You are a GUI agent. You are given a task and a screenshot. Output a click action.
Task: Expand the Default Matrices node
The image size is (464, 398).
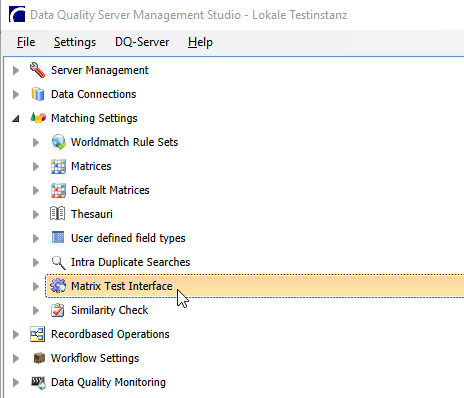pos(36,190)
